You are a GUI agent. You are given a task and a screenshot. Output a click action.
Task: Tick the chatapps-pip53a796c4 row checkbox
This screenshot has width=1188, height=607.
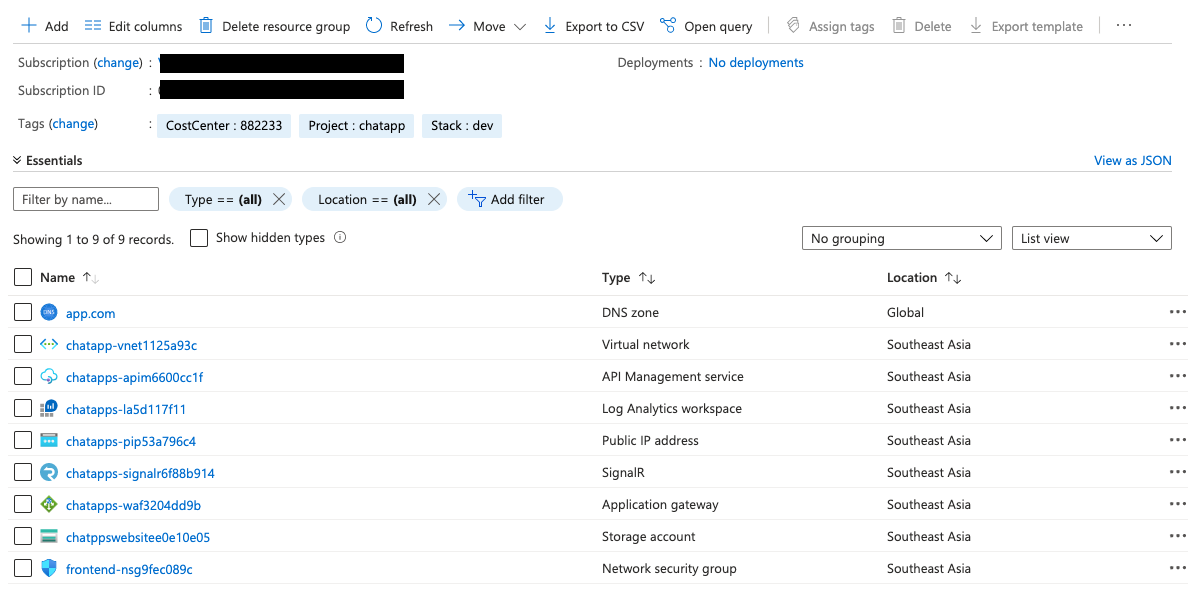point(23,440)
